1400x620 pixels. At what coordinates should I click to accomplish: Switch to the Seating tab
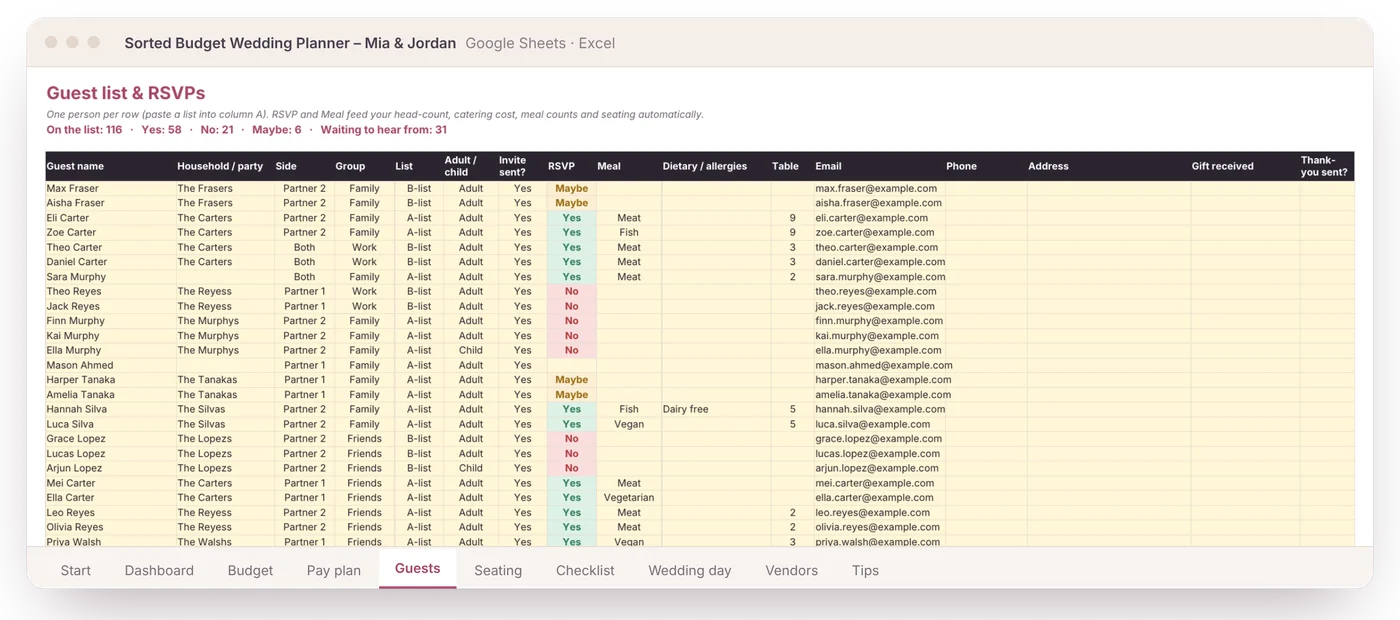coord(498,570)
